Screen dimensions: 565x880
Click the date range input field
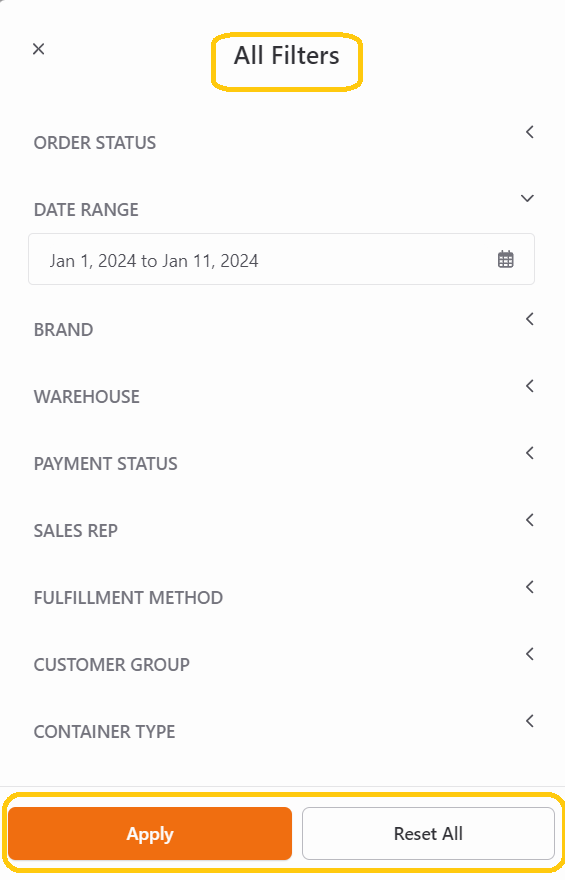pos(281,259)
